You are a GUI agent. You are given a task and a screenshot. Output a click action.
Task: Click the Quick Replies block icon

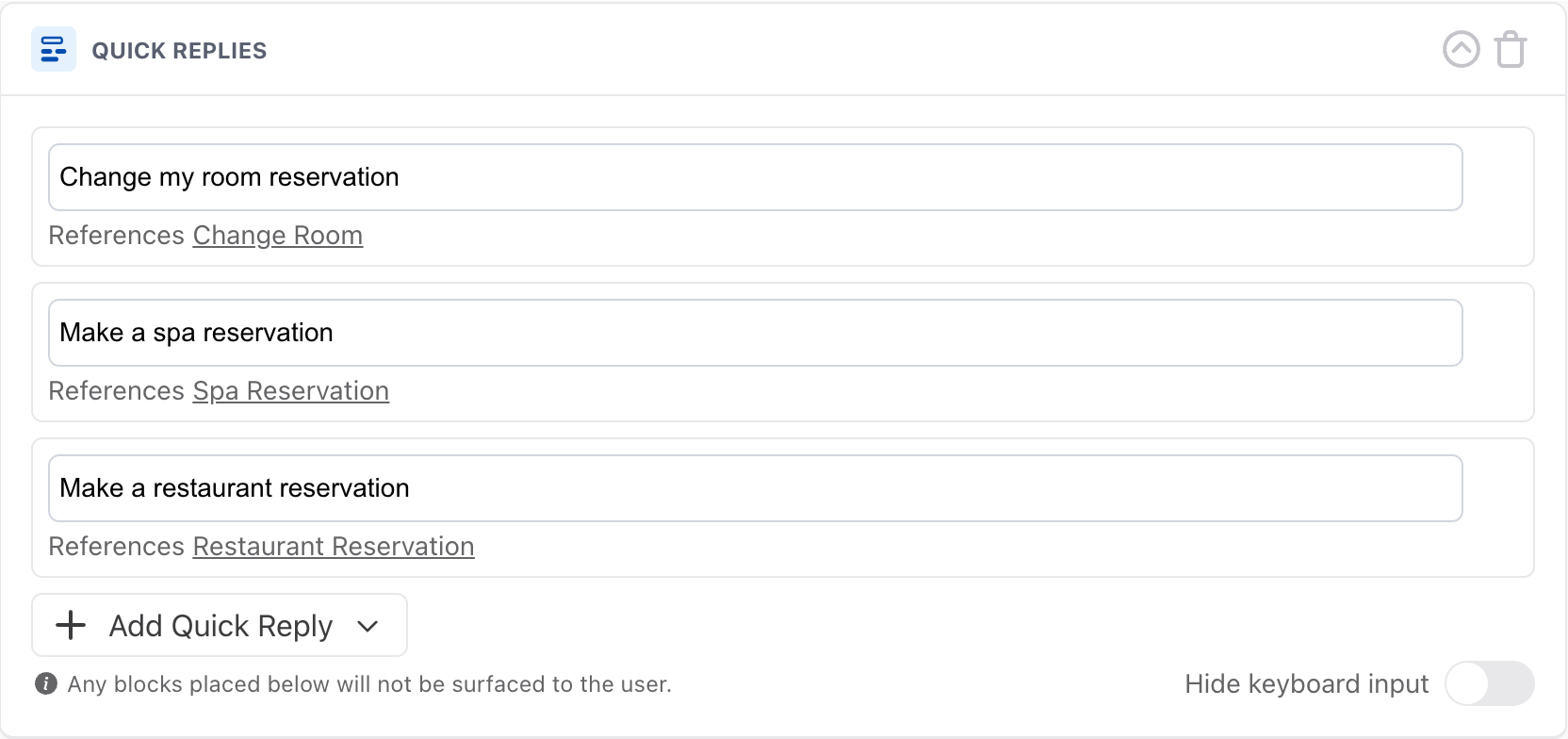(54, 49)
